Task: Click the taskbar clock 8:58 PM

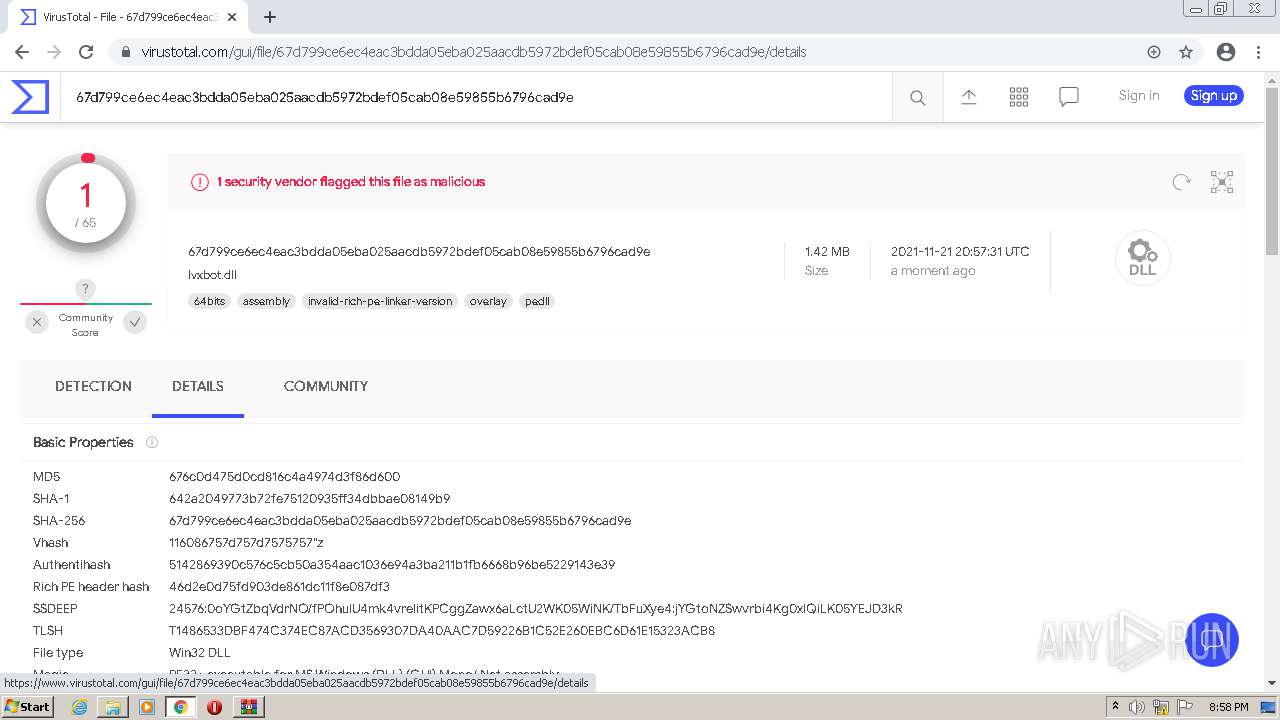Action: point(1228,707)
